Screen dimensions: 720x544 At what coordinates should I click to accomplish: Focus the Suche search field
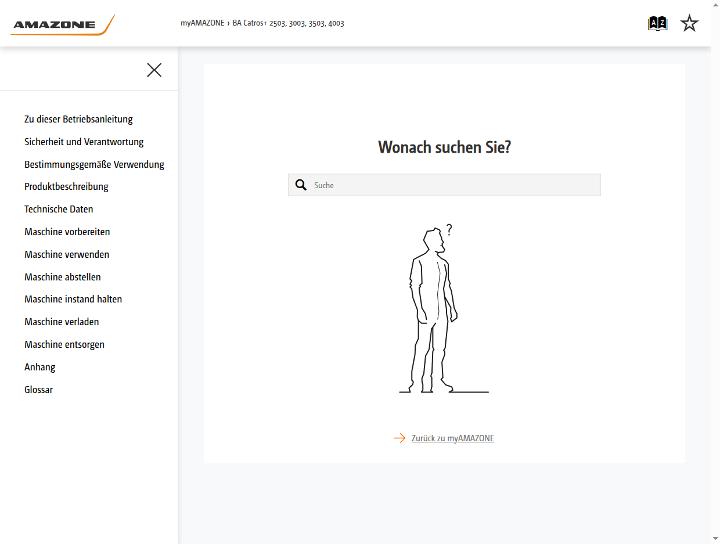point(444,185)
